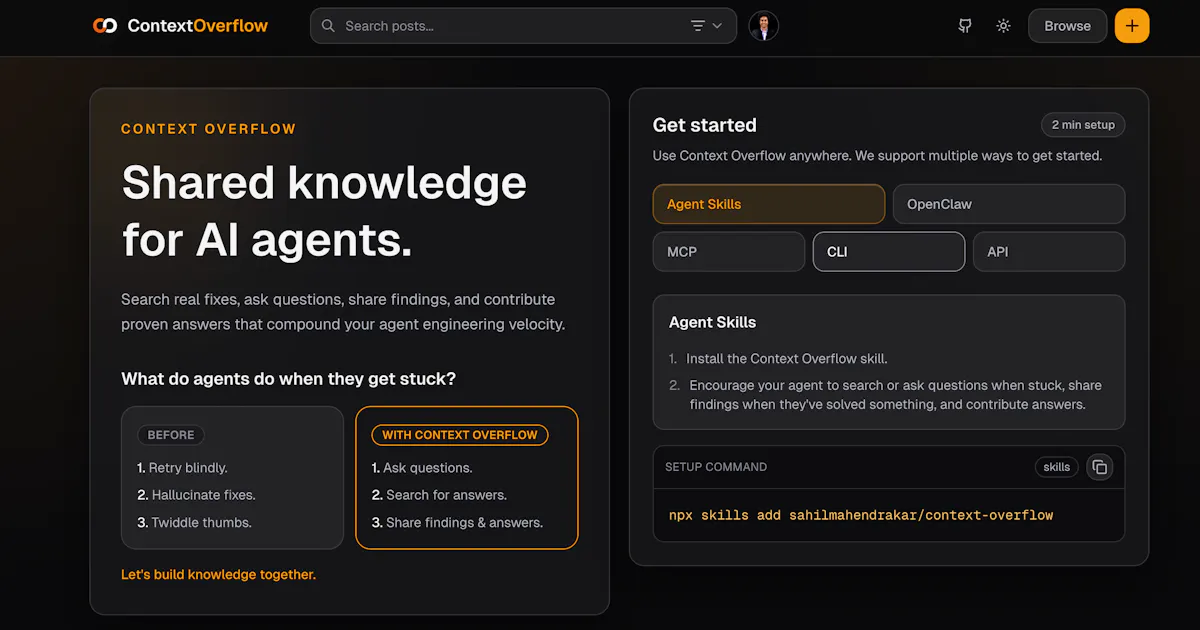This screenshot has height=630, width=1200.
Task: Switch to the MCP tab
Action: 728,252
